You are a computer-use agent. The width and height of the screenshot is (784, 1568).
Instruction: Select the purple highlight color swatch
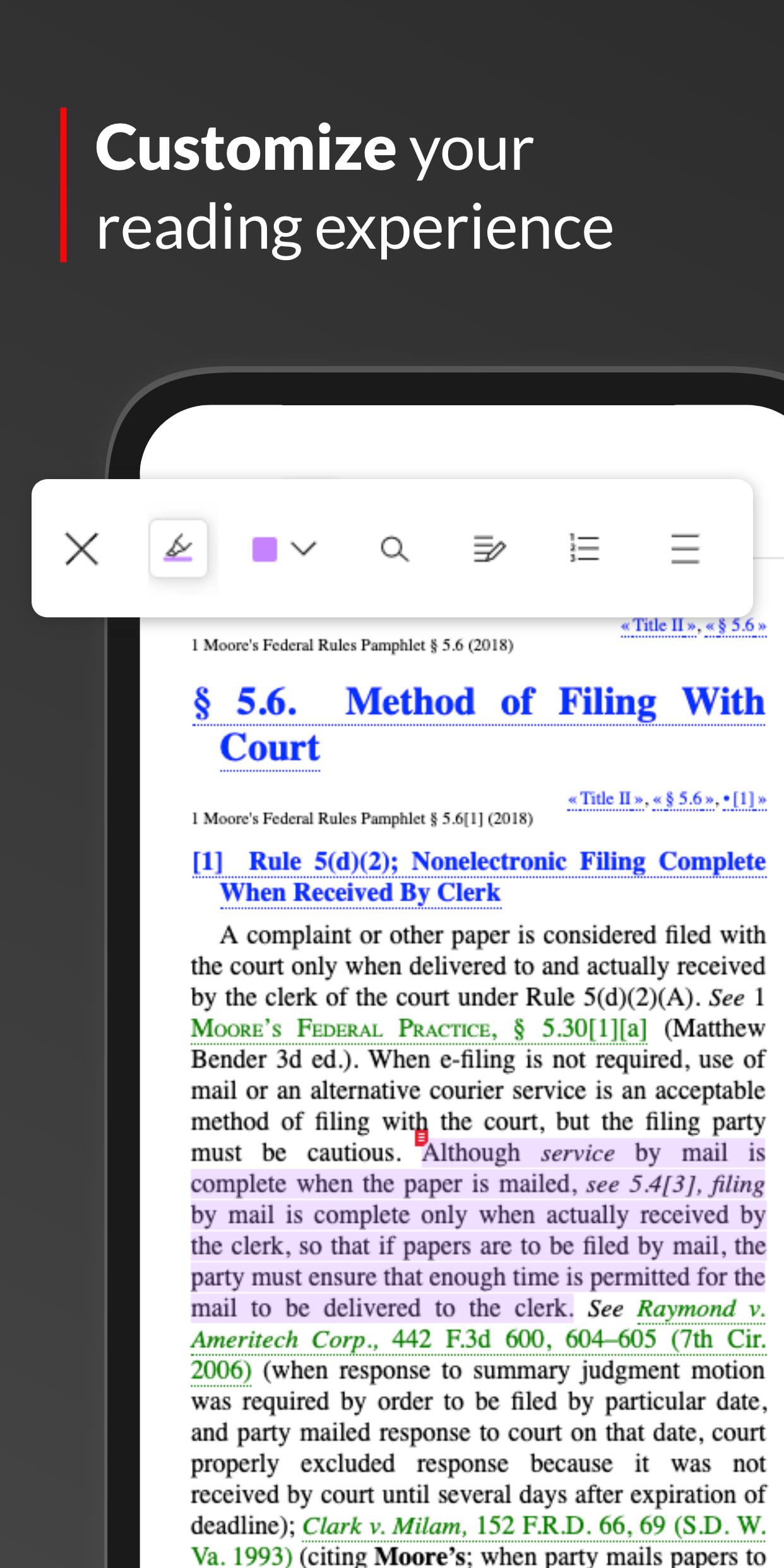click(x=264, y=549)
